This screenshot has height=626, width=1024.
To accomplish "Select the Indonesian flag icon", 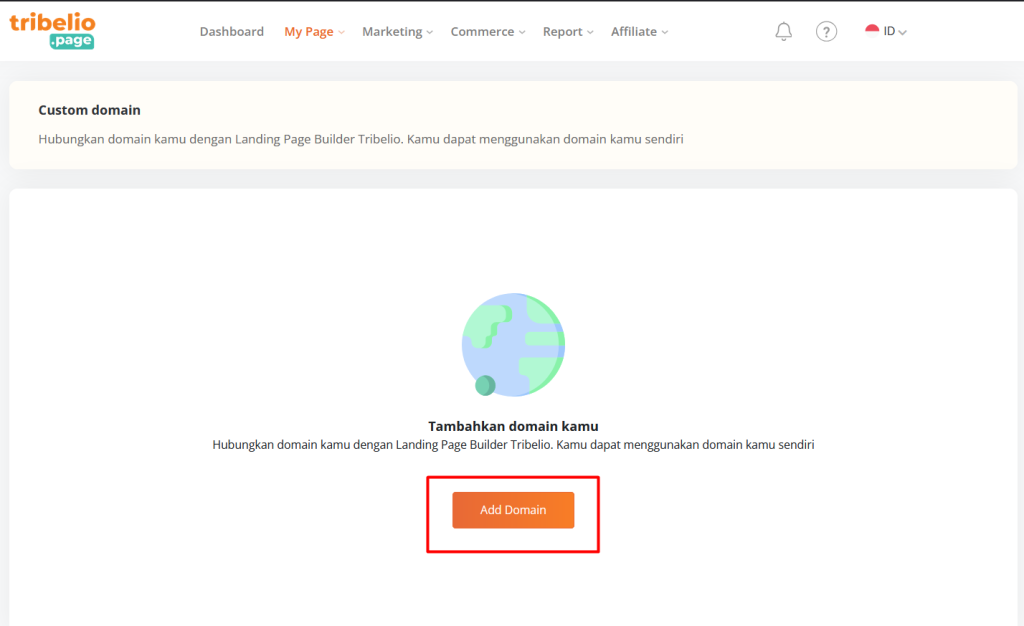I will 871,29.
